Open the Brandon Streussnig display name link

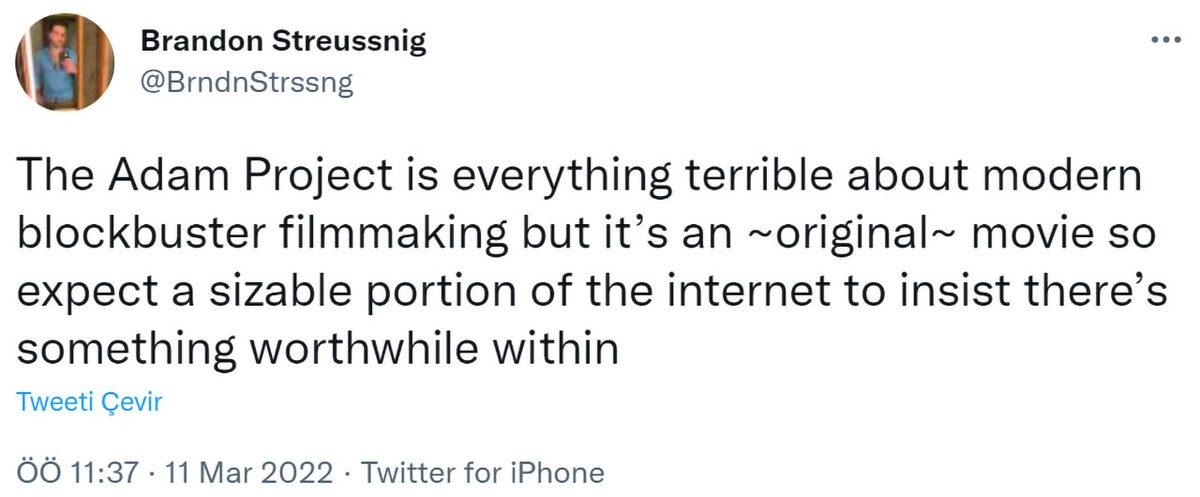(x=284, y=41)
